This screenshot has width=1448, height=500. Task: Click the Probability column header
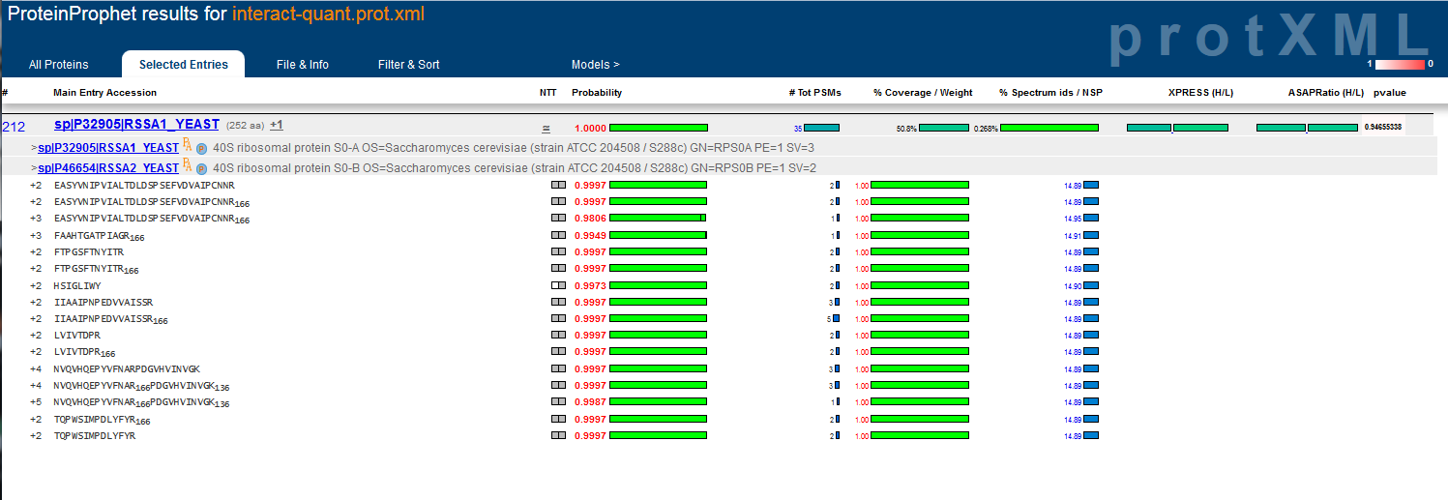(x=596, y=93)
